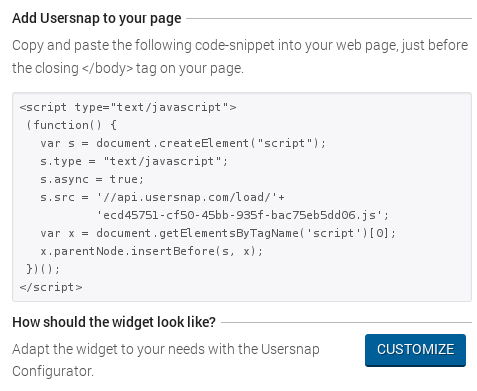Click the 'How should the widget look like?' heading
The height and width of the screenshot is (391, 477).
point(114,322)
